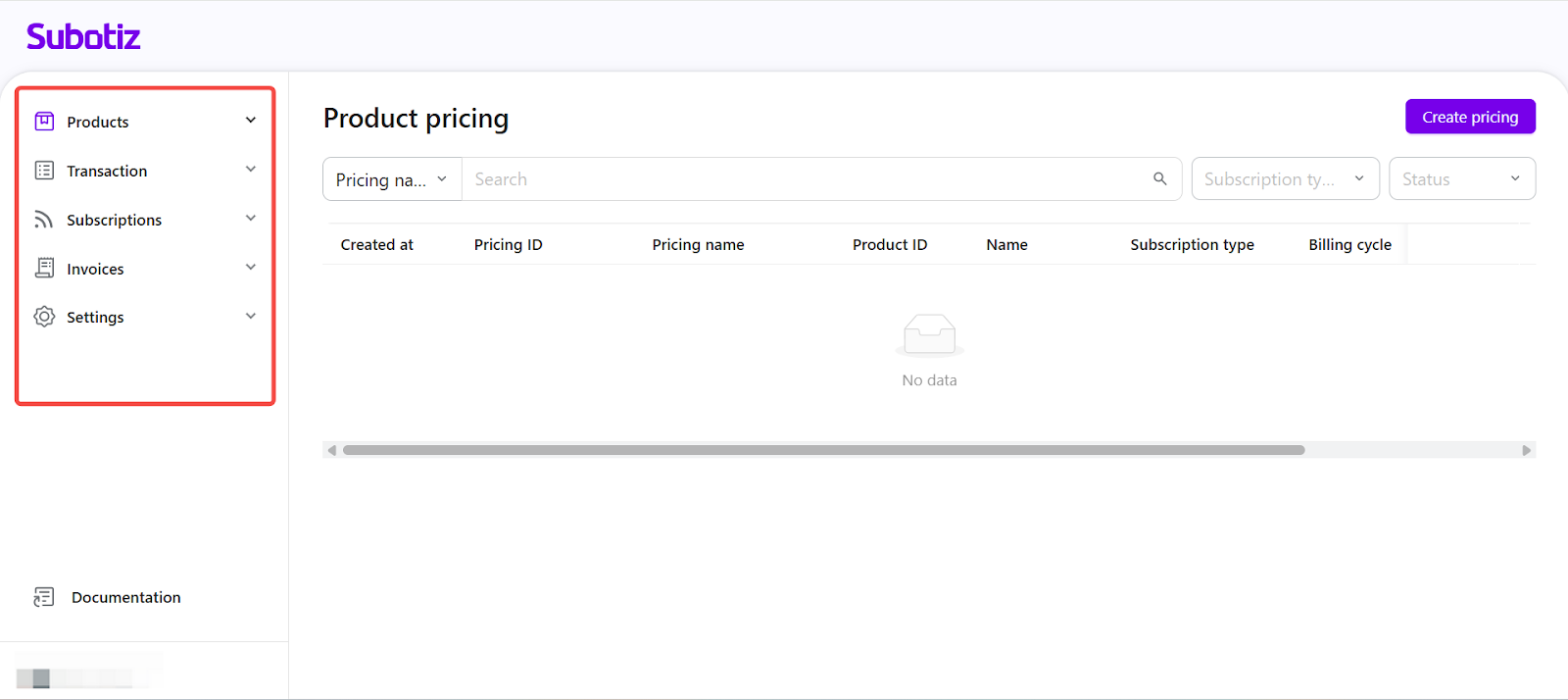1568x700 pixels.
Task: Click the Products sidebar icon
Action: click(x=44, y=122)
